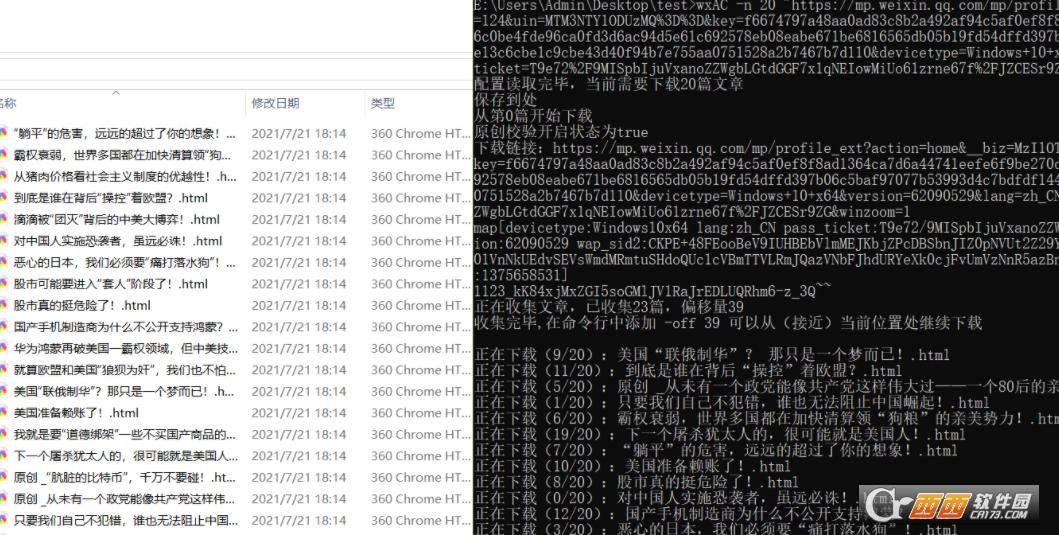
Task: Click the modified date of 股市真的挺危险了！.html
Action: pyautogui.click(x=299, y=305)
